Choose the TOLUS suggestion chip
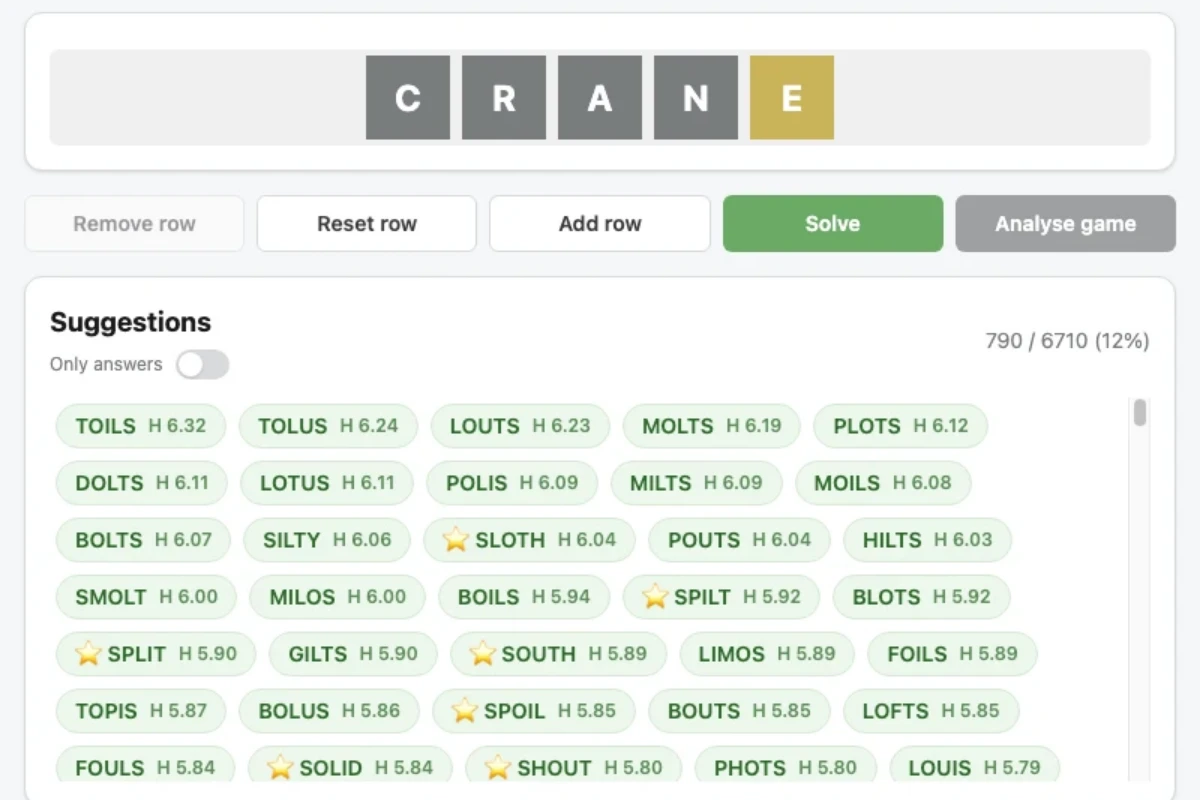The width and height of the screenshot is (1200, 800). [328, 426]
